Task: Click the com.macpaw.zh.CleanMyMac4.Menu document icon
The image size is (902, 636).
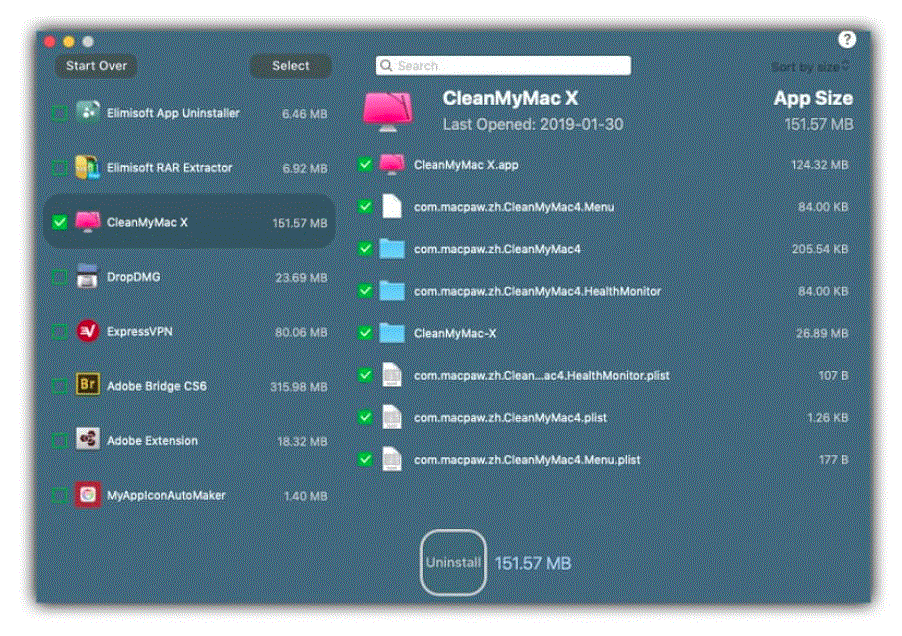Action: 392,206
